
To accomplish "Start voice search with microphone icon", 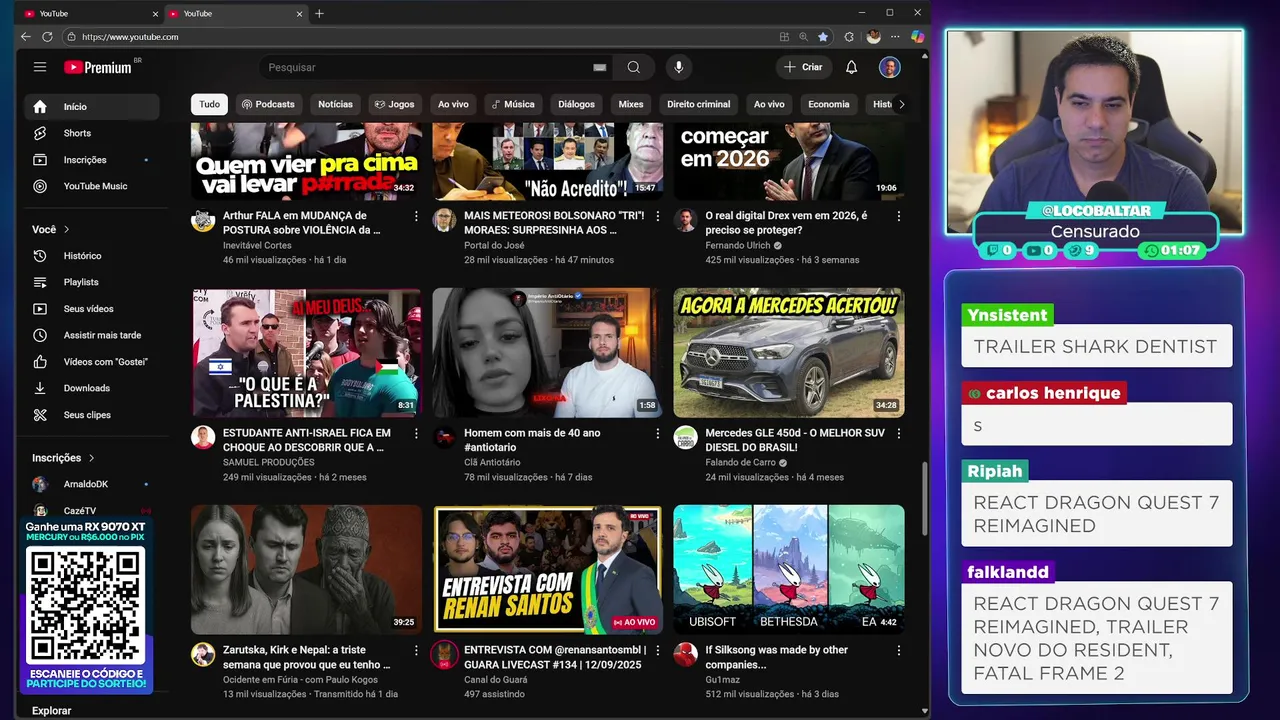I will 678,67.
